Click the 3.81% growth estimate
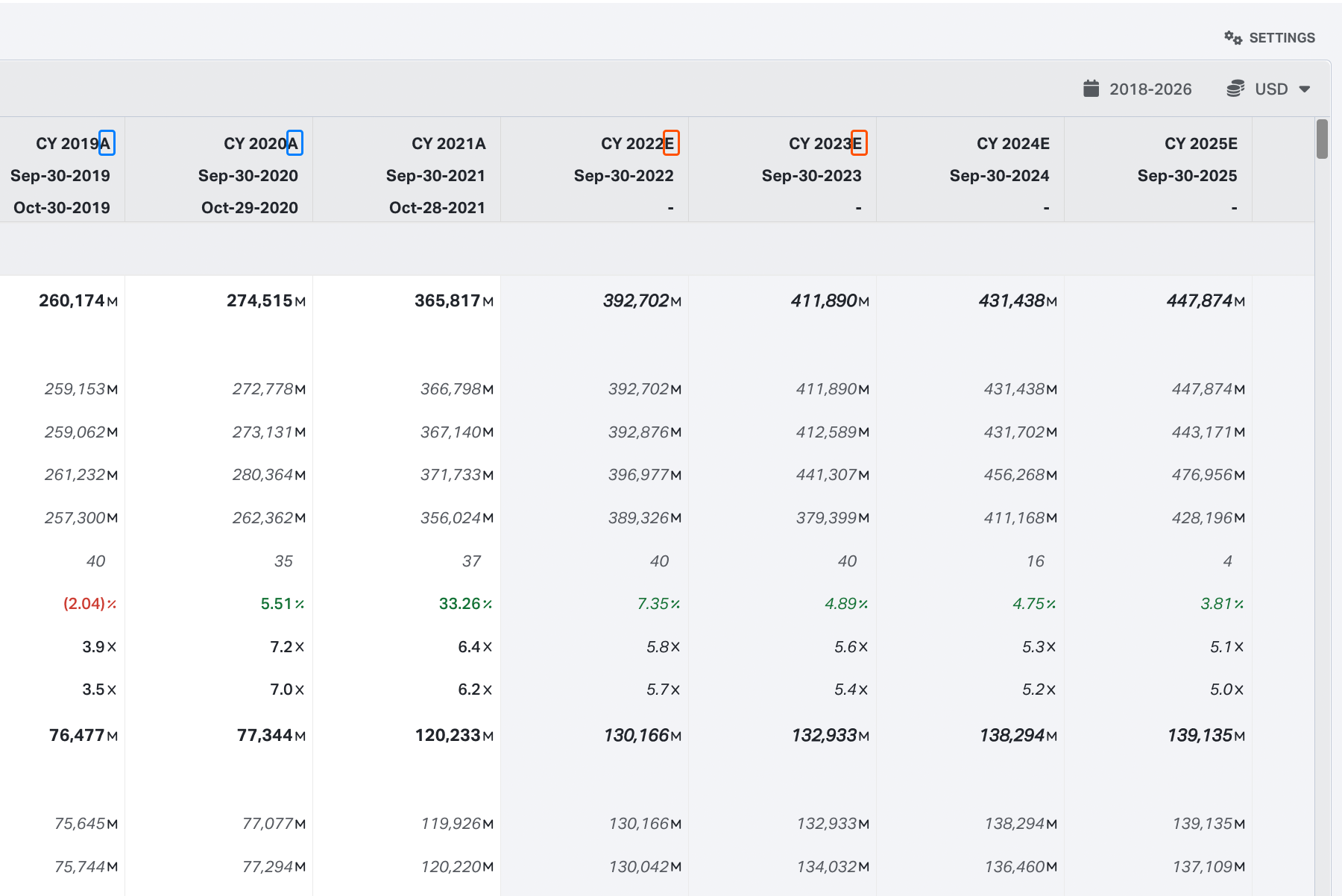 point(1223,604)
